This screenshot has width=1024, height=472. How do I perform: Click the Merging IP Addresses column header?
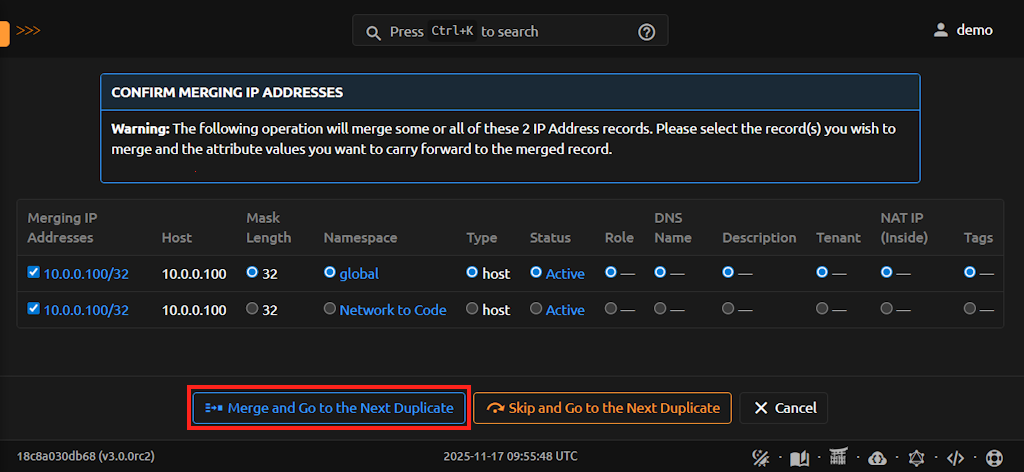tap(62, 228)
